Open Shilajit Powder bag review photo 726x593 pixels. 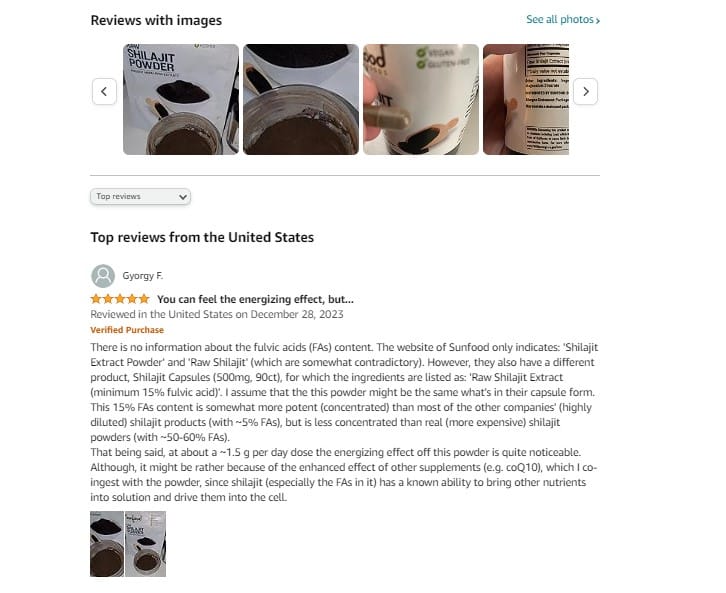[181, 99]
